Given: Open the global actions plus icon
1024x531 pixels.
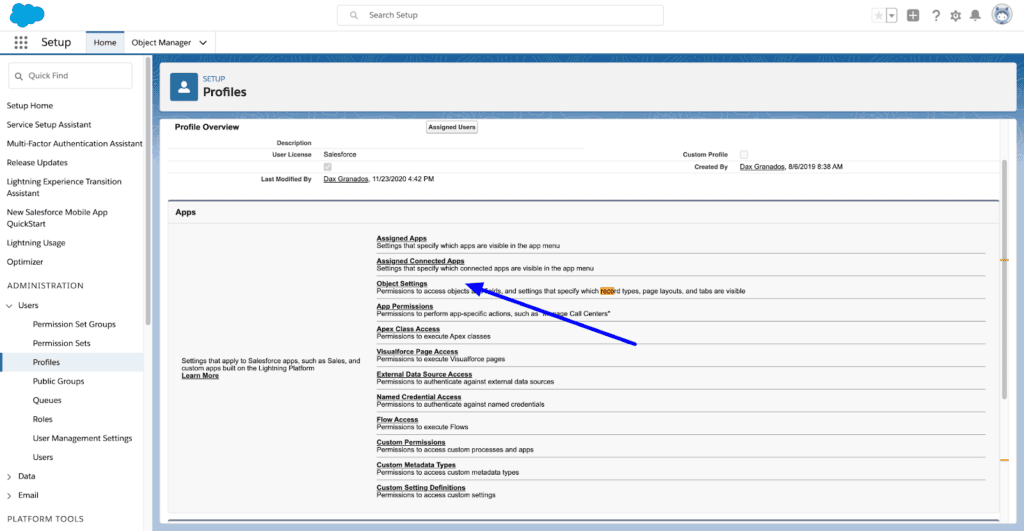Looking at the screenshot, I should tap(913, 15).
